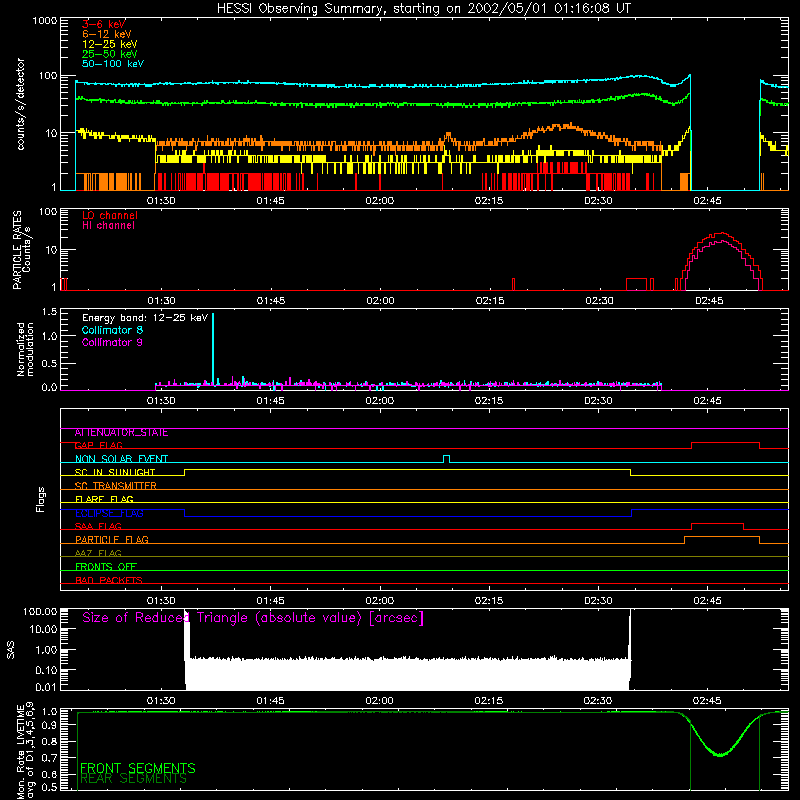Click the 0.9 tick on the livetime axis
The width and height of the screenshot is (800, 800).
(x=51, y=725)
